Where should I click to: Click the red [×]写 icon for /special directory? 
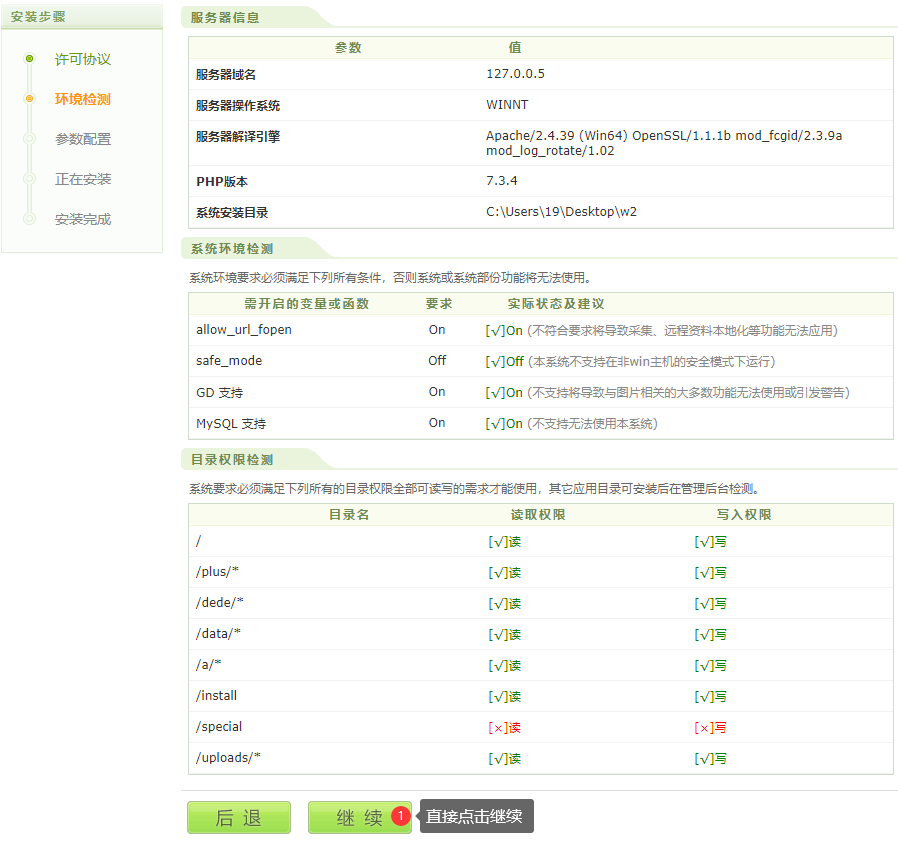coord(711,727)
